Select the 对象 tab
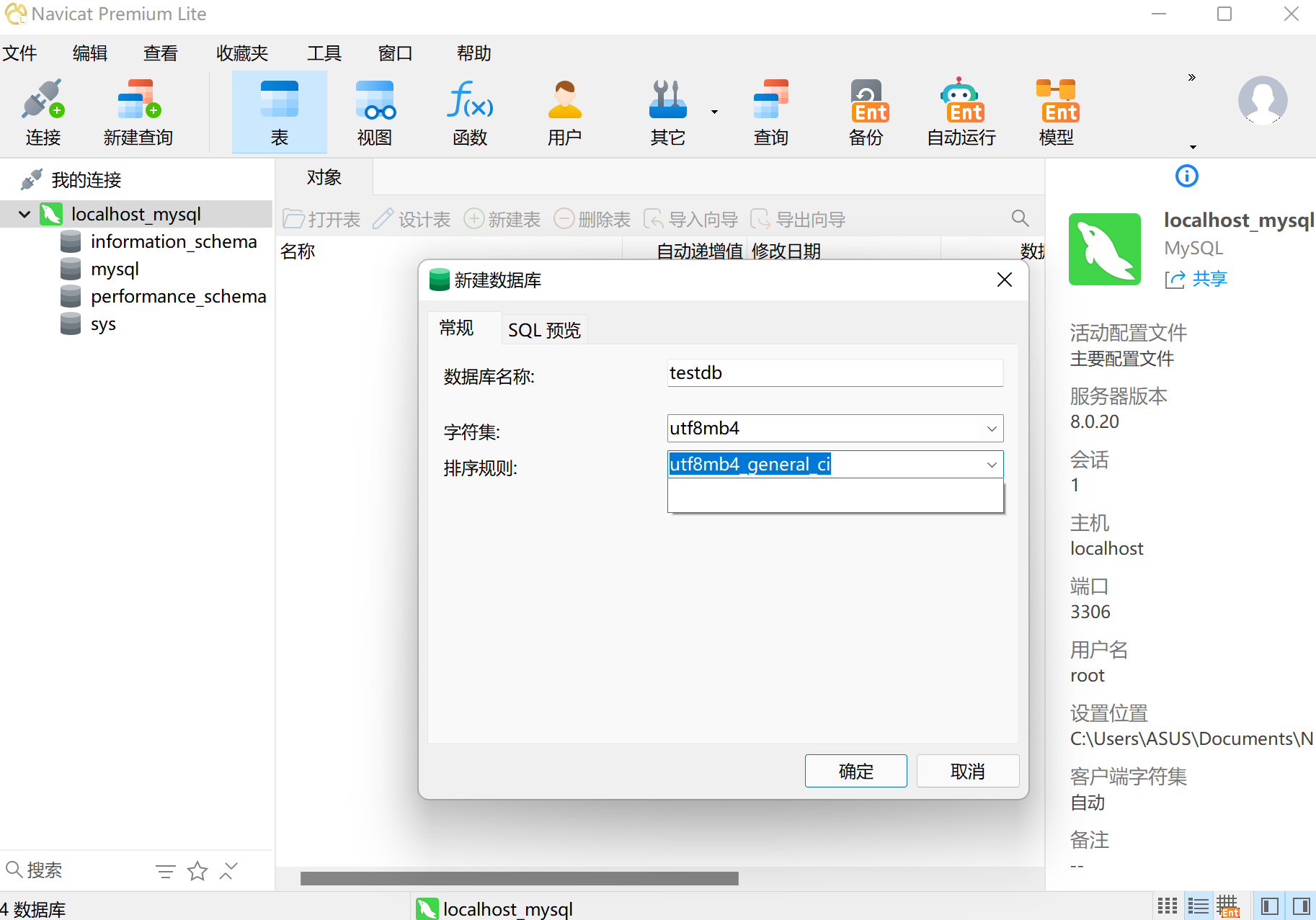The image size is (1316, 920). (x=324, y=177)
